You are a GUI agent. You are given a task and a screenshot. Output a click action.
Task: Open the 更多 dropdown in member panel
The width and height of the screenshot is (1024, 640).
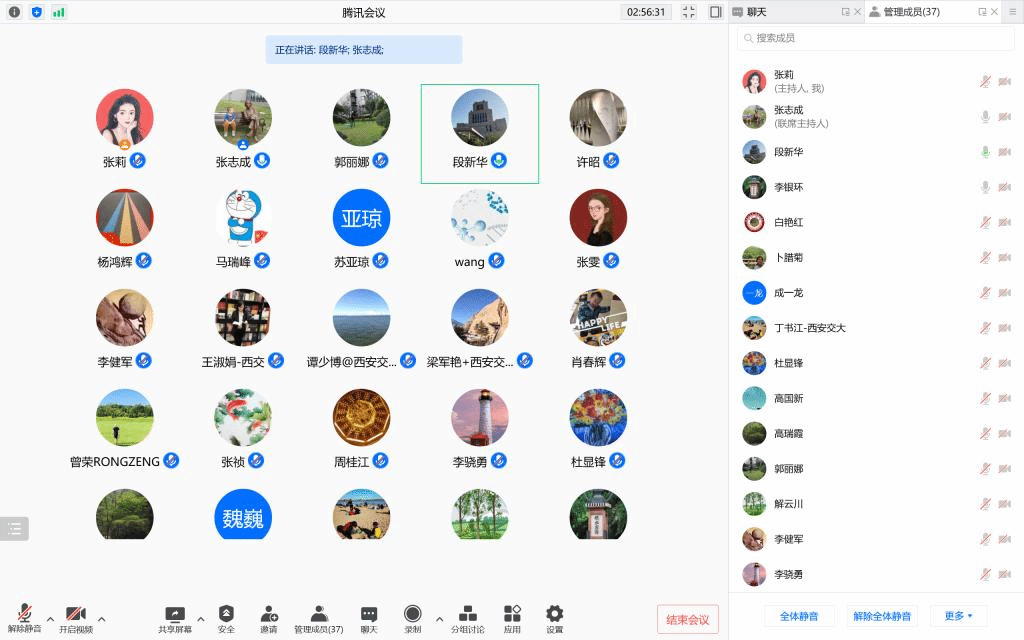[958, 616]
